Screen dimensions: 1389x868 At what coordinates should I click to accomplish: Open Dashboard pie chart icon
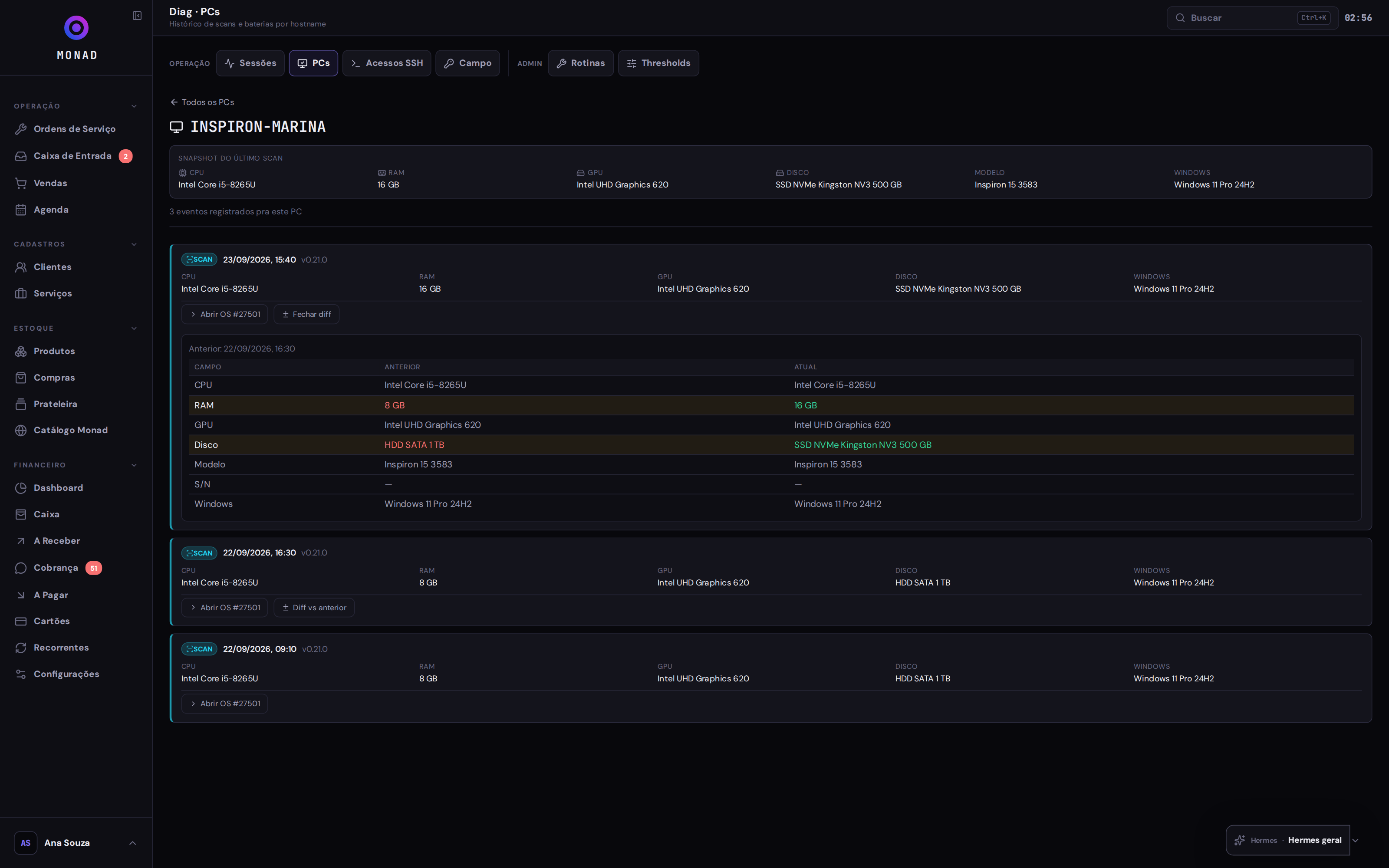[x=21, y=488]
